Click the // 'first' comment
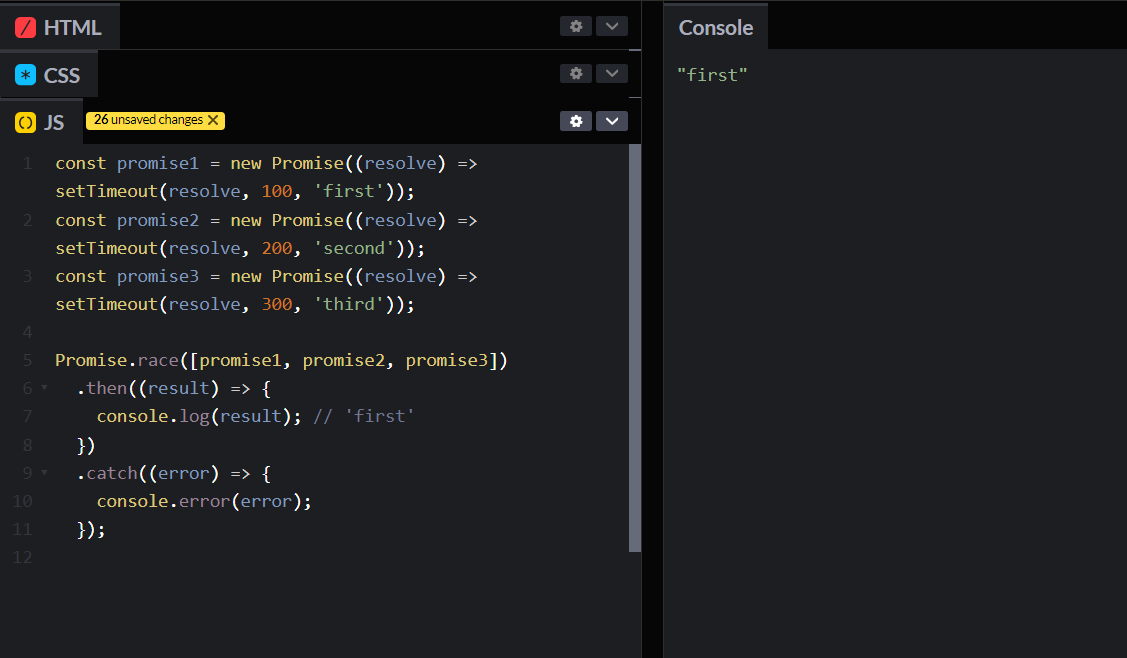Viewport: 1127px width, 658px height. click(x=364, y=416)
